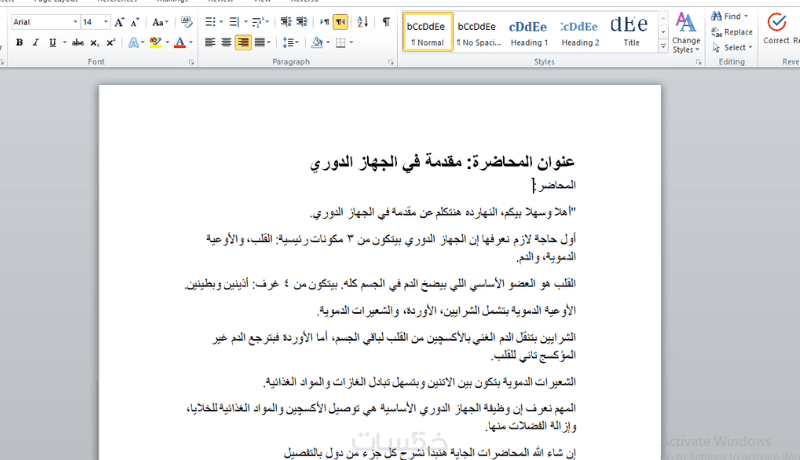
Task: Click the Change Styles icon
Action: (x=686, y=33)
